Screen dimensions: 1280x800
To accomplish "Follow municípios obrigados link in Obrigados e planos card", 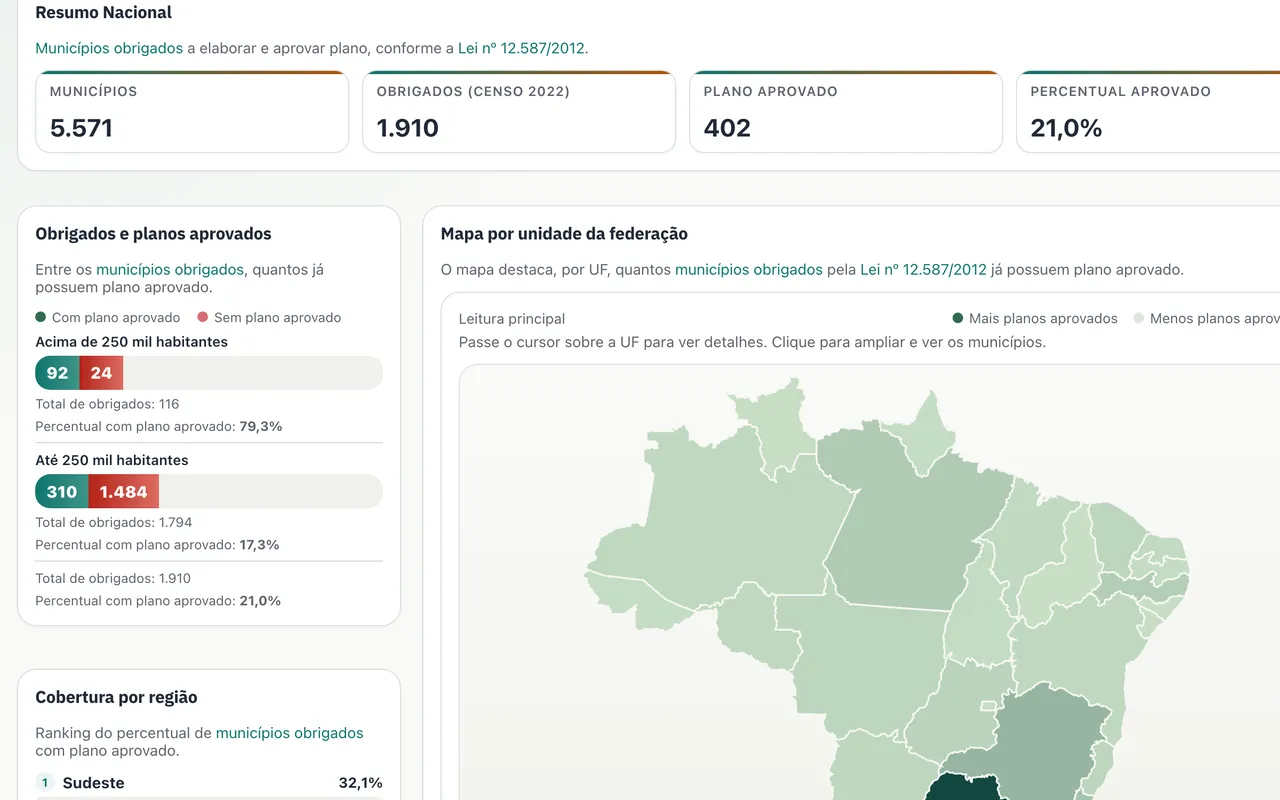I will tap(170, 269).
